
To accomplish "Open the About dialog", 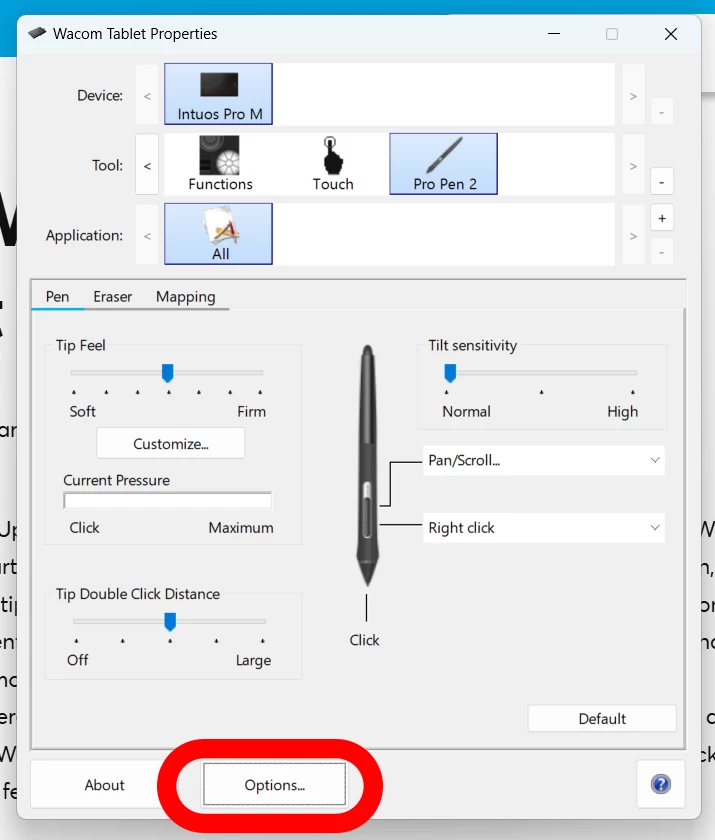I will coord(104,785).
